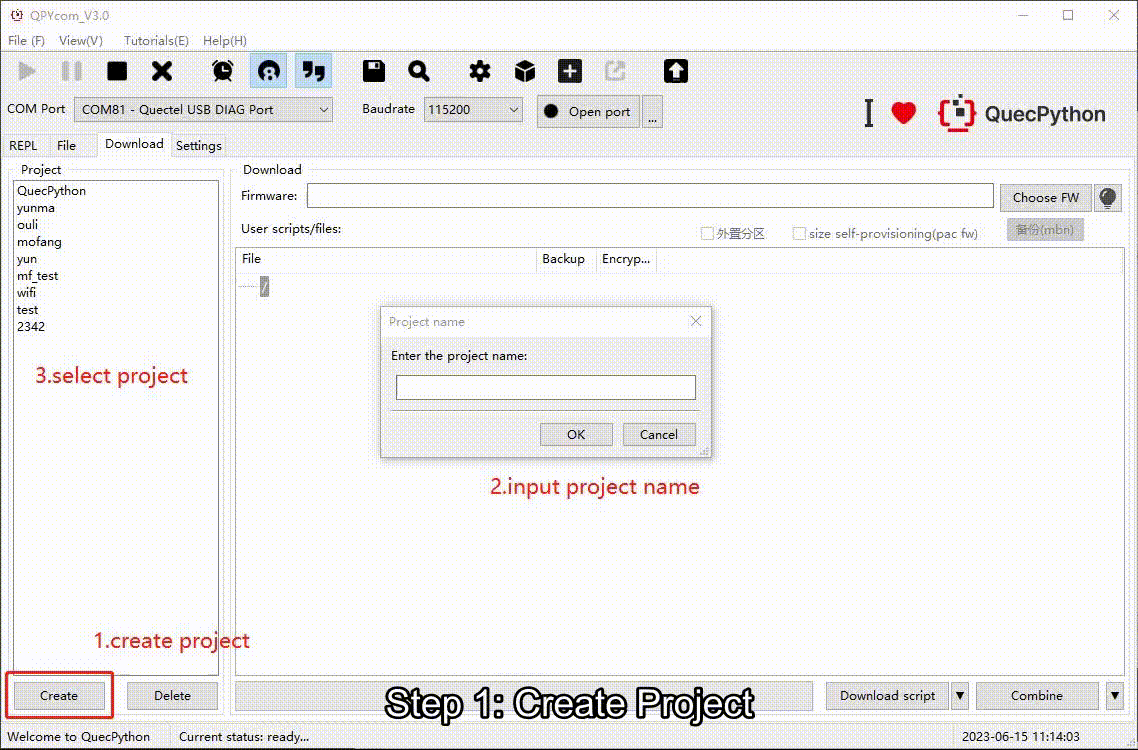Open the Baudrate 115200 dropdown

[473, 110]
